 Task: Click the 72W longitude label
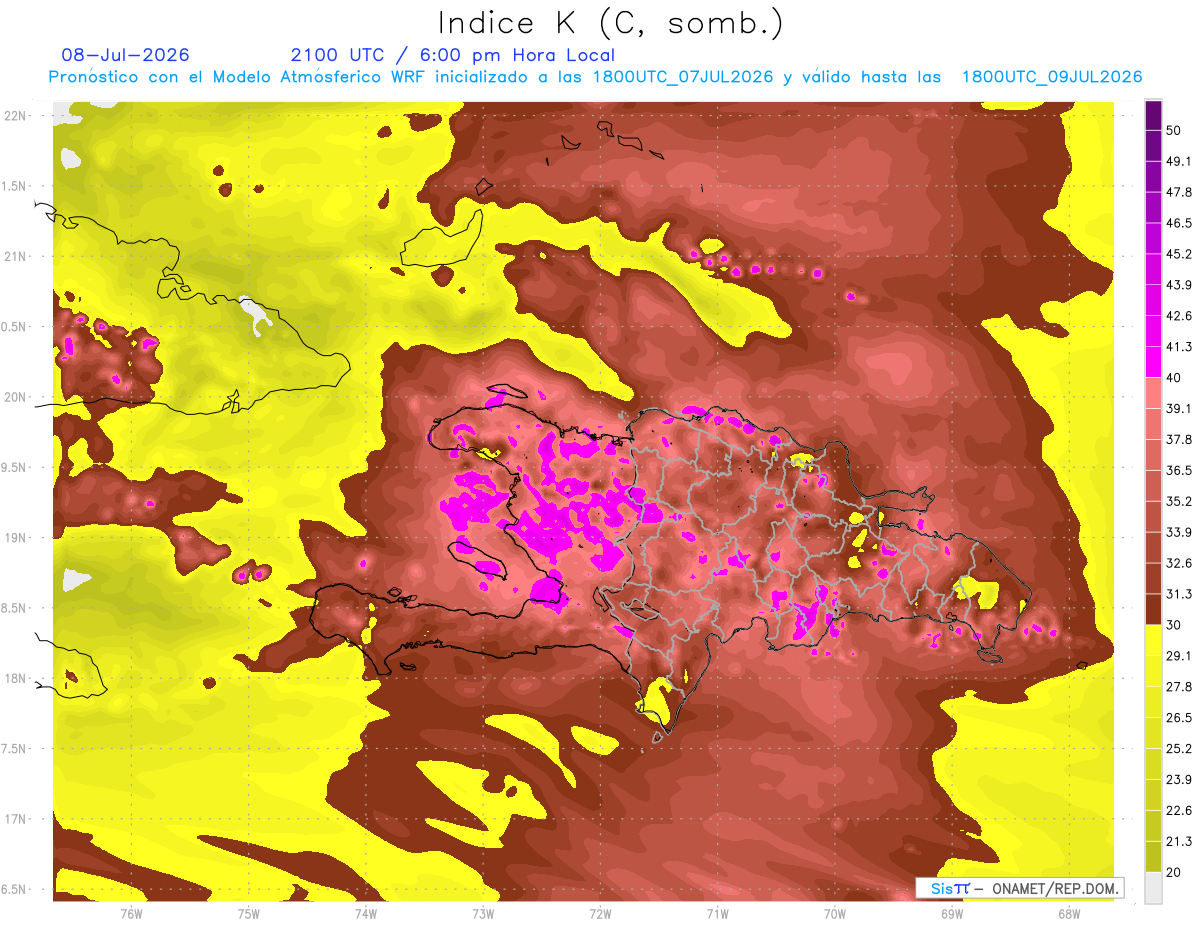[x=600, y=913]
